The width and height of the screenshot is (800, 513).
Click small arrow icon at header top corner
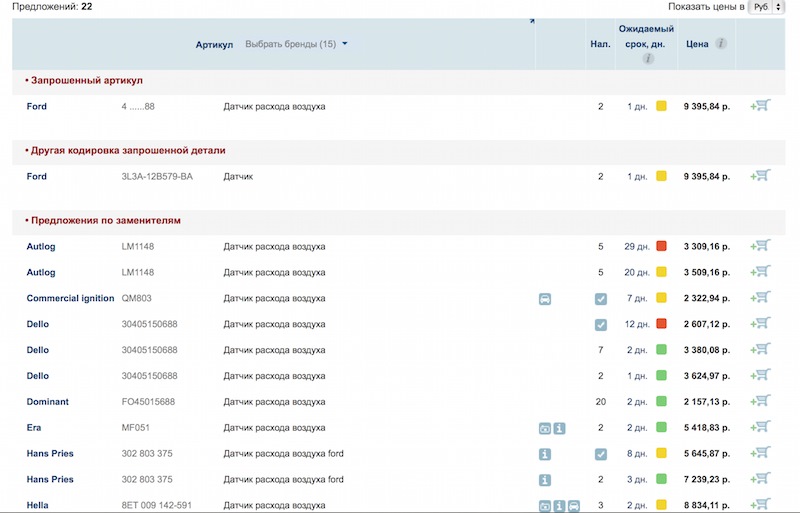(x=532, y=21)
